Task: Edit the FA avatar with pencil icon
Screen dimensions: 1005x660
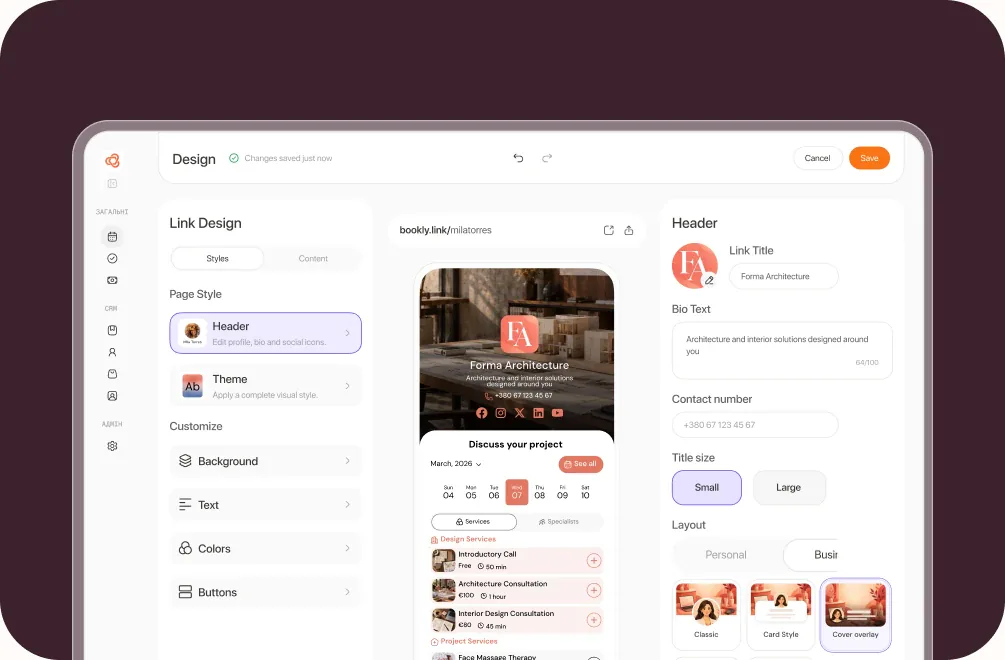Action: 709,280
